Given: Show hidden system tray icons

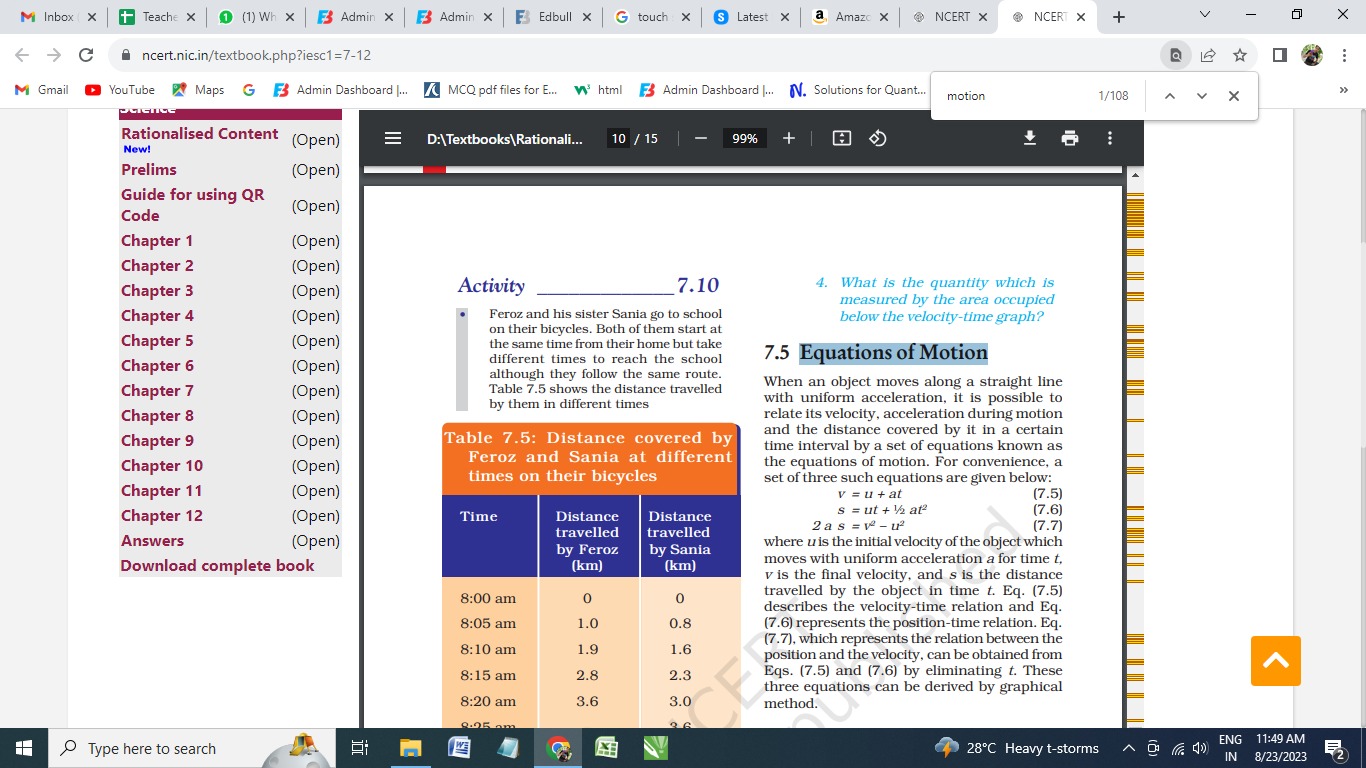Looking at the screenshot, I should pyautogui.click(x=1129, y=748).
